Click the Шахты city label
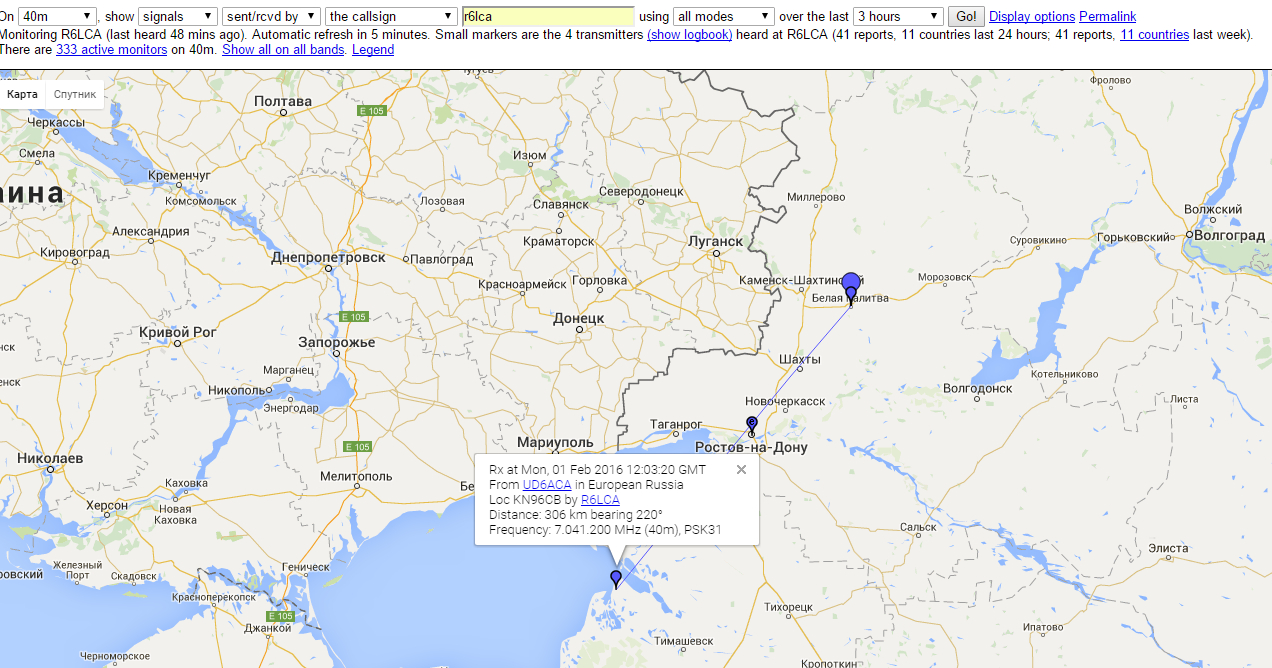 pyautogui.click(x=800, y=360)
